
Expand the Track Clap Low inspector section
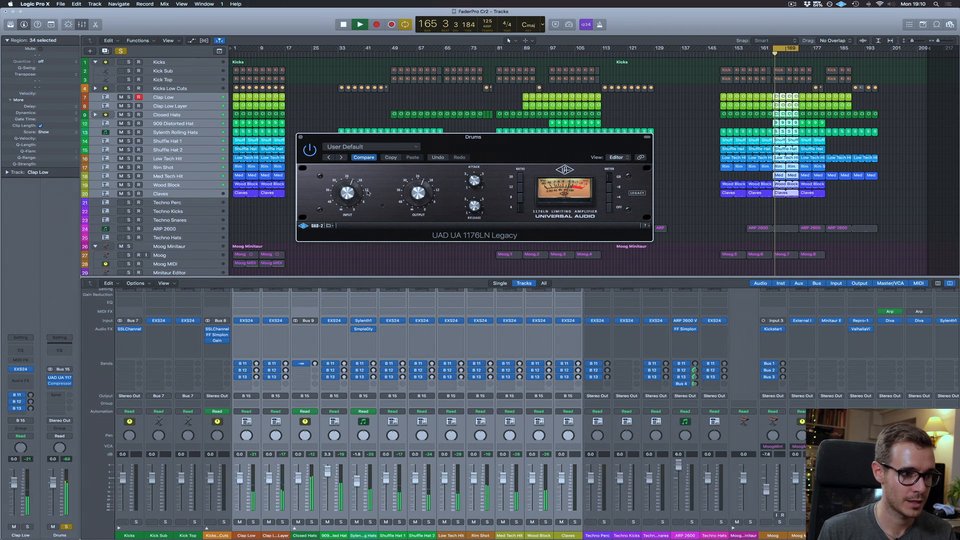point(7,172)
